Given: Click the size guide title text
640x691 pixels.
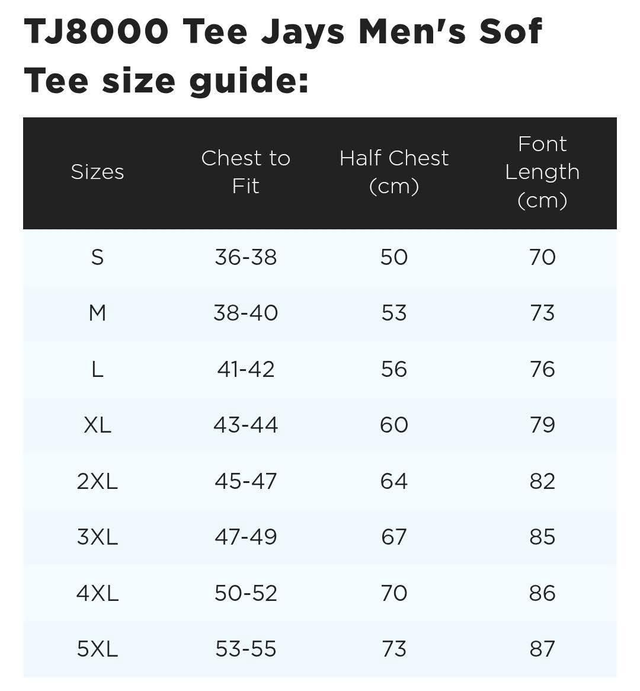Looking at the screenshot, I should (x=283, y=54).
